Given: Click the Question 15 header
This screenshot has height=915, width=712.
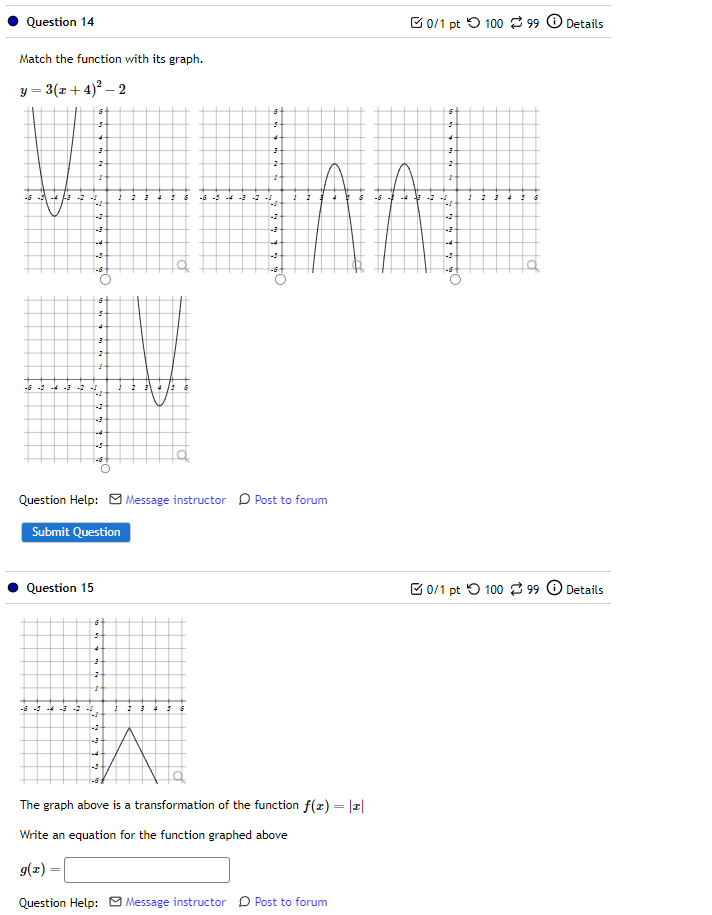Looking at the screenshot, I should (x=60, y=589).
